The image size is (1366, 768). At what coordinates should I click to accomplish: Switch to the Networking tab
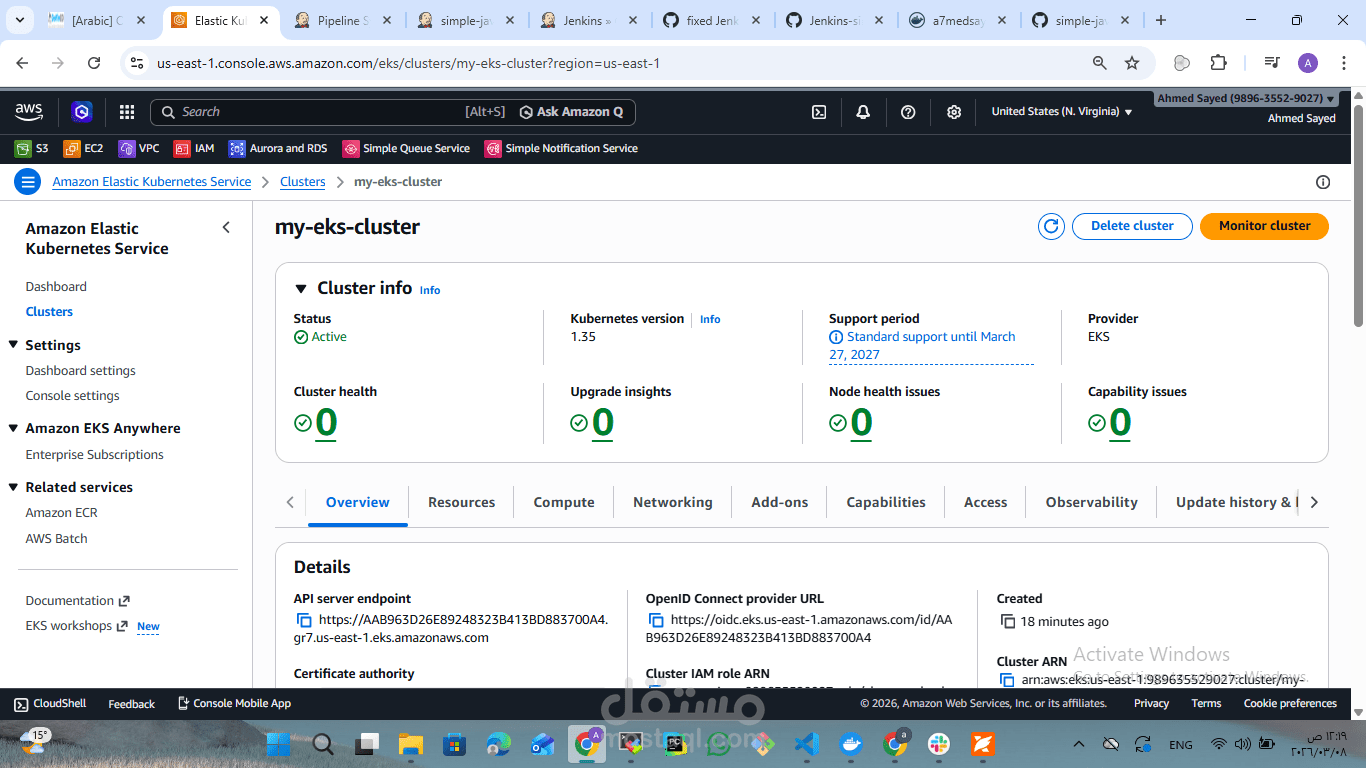click(673, 502)
